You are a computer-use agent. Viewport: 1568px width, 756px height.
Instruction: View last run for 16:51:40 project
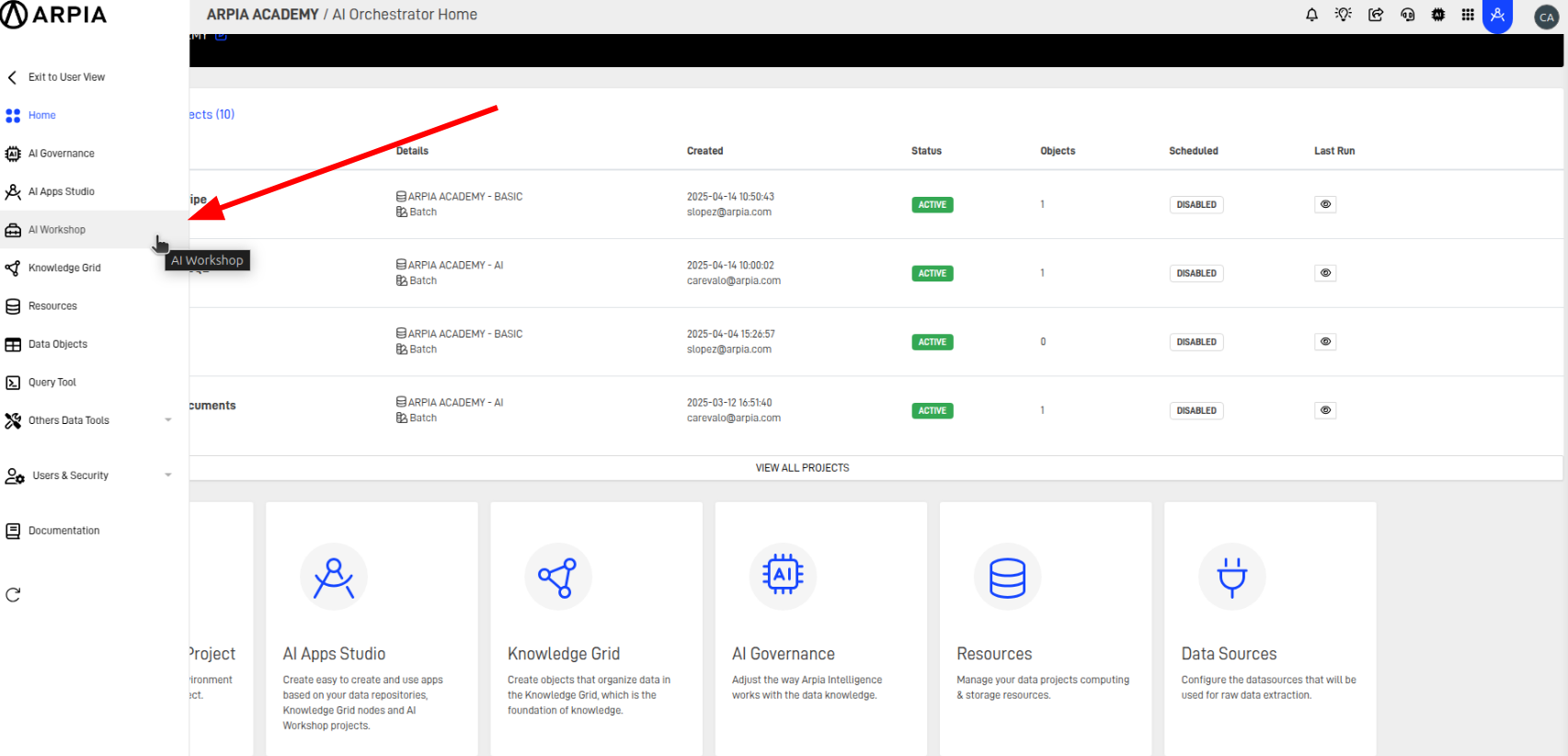pos(1325,410)
